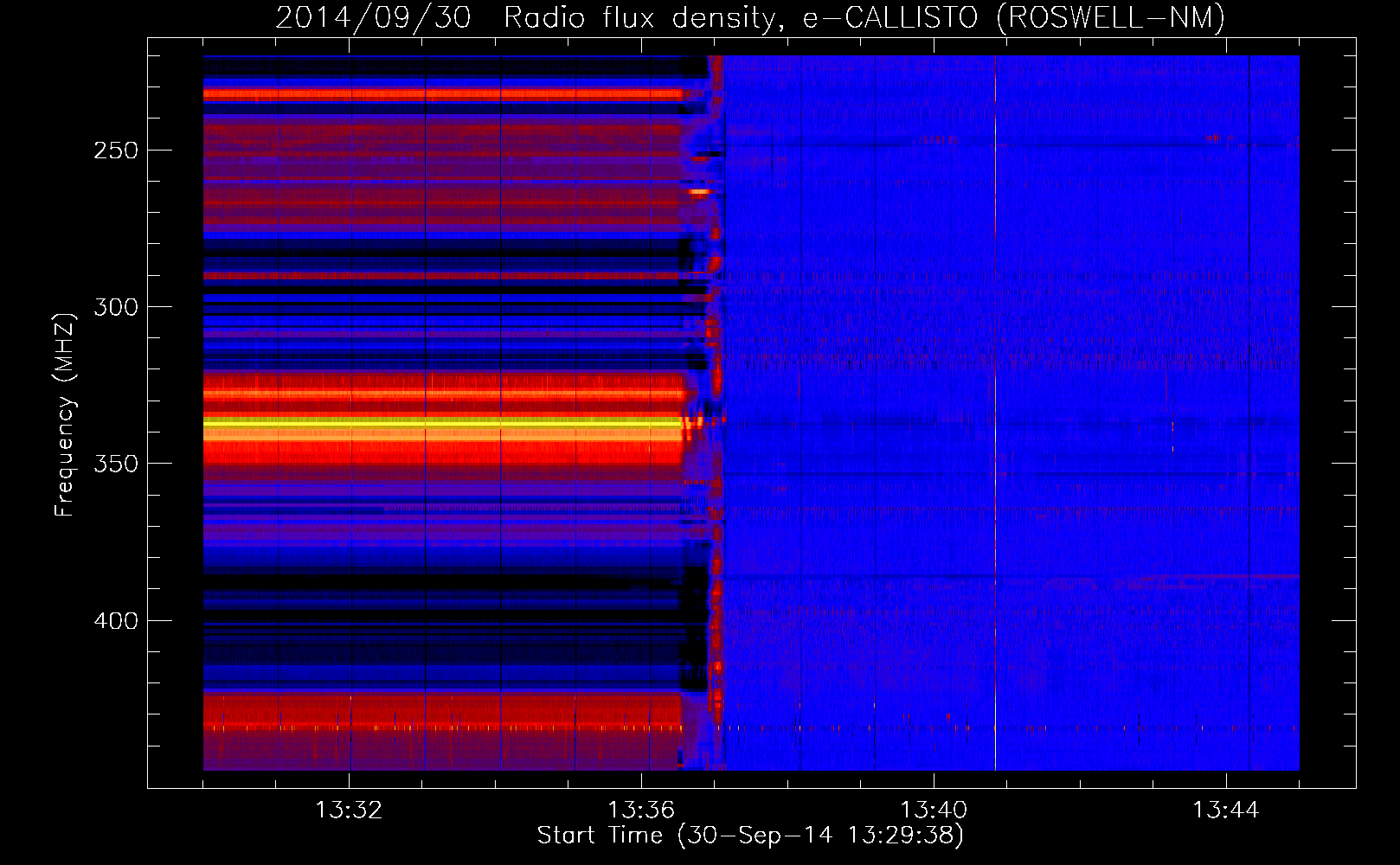
Task: Select the '300' frequency axis label
Action: click(116, 307)
